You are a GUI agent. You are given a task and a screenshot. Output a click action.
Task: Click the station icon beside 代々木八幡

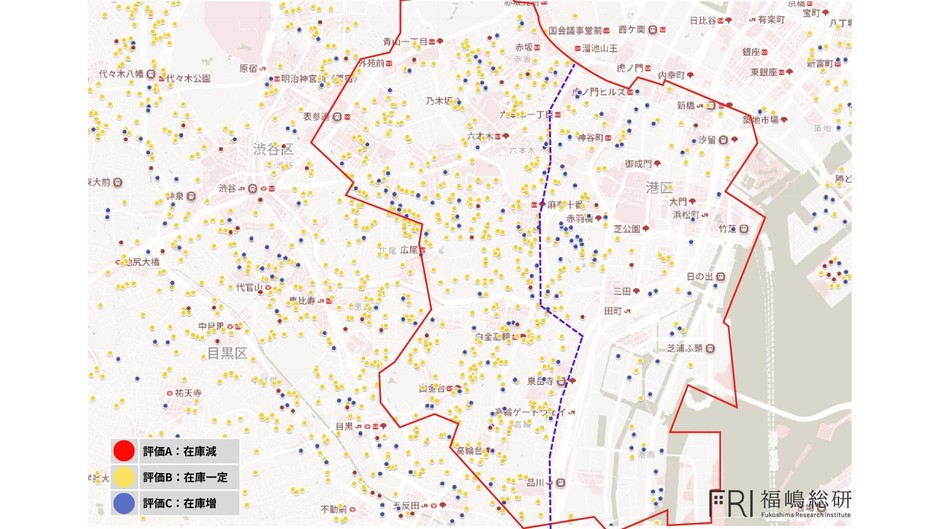coord(151,74)
